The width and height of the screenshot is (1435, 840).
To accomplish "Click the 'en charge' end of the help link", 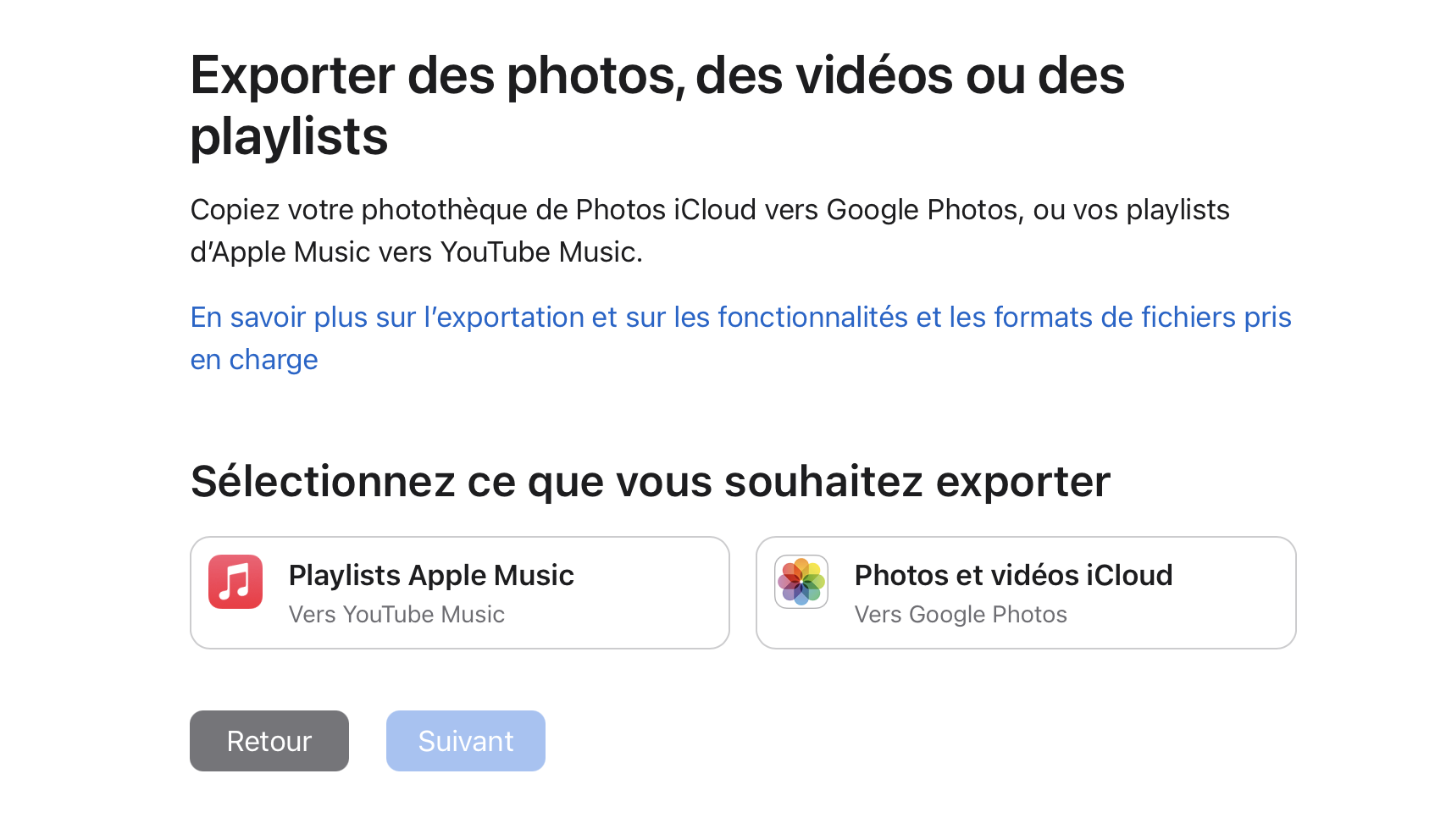I will coord(254,360).
